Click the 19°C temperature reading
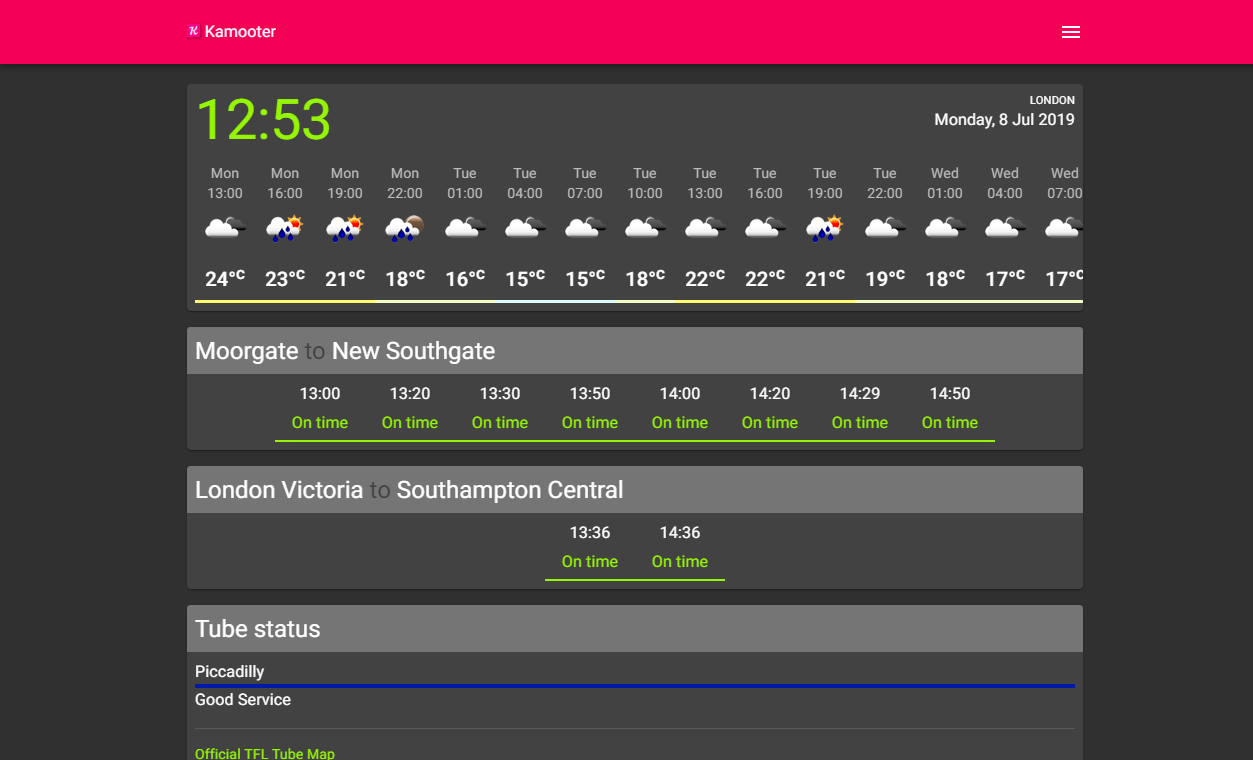 885,278
